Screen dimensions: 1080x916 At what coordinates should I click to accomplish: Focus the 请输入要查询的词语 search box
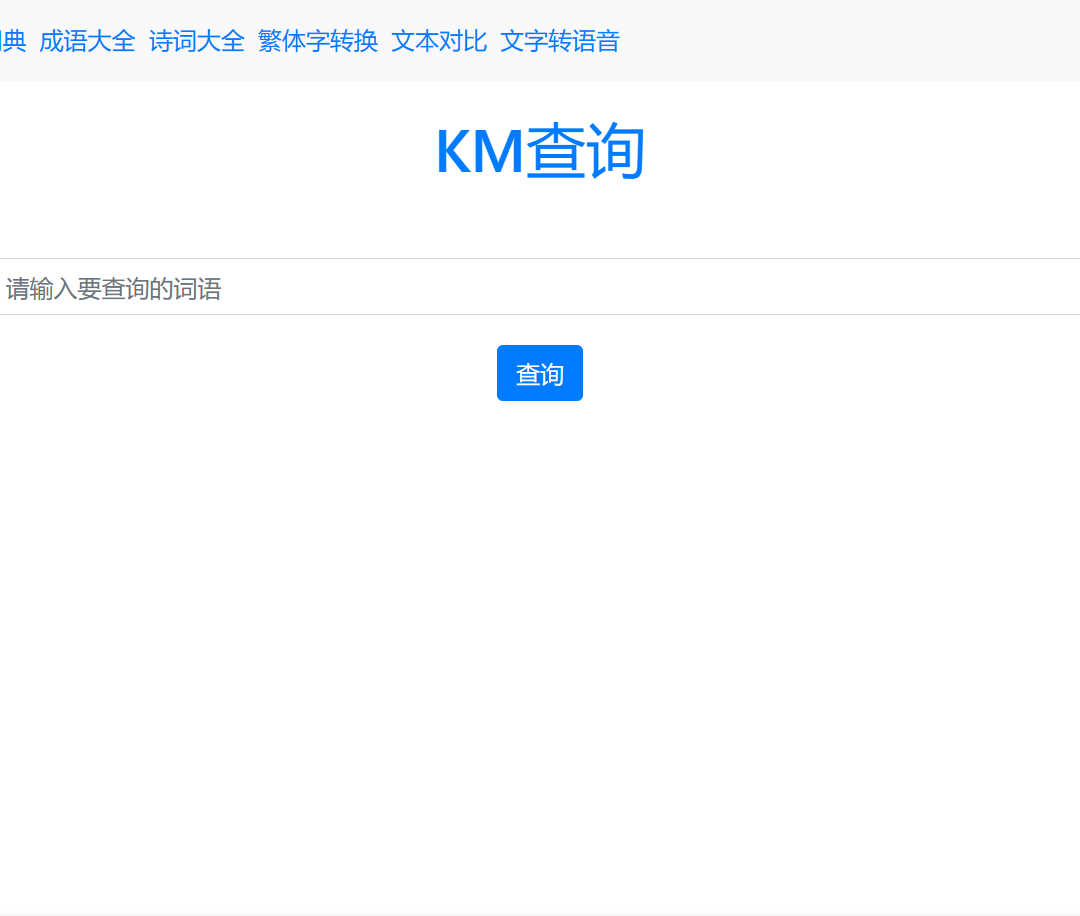(400, 287)
